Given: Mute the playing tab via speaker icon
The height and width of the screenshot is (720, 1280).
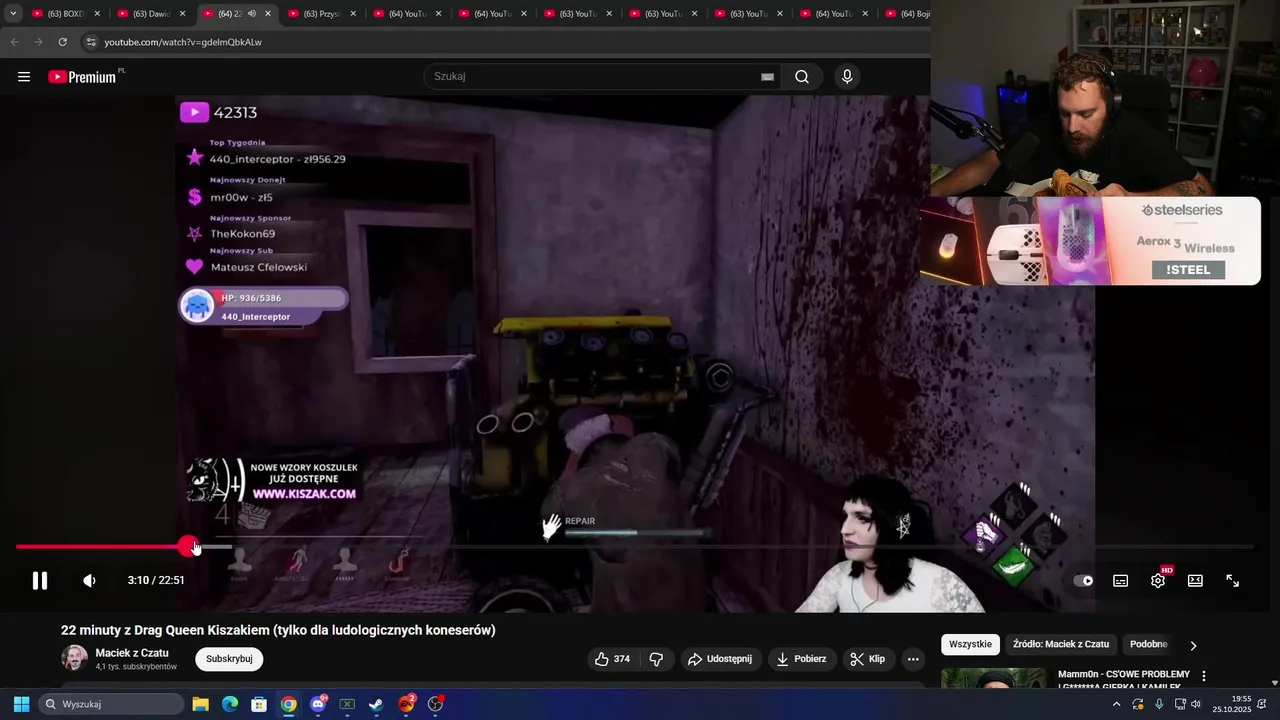Looking at the screenshot, I should [x=252, y=14].
